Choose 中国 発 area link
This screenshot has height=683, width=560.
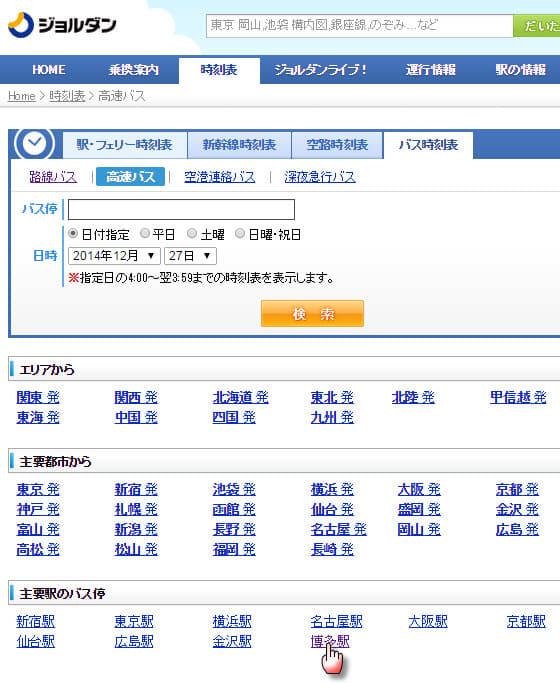coord(136,417)
